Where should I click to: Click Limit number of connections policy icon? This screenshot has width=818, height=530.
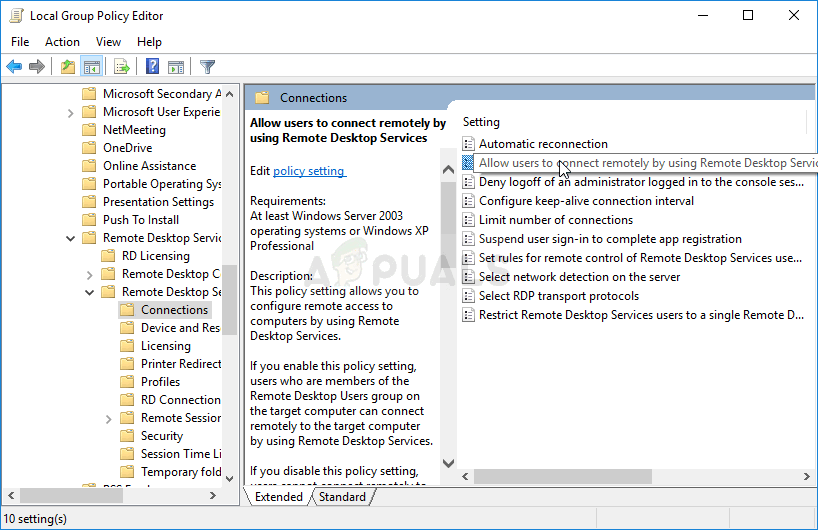pyautogui.click(x=468, y=220)
